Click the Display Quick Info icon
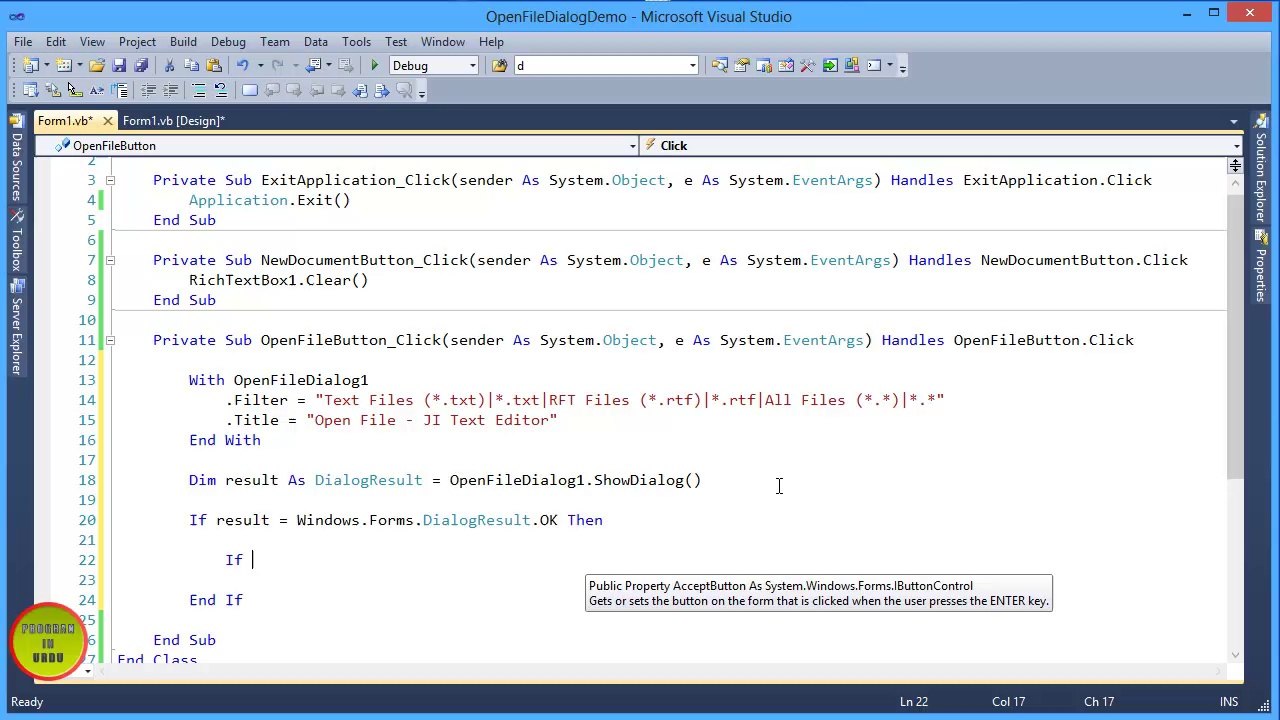 tap(75, 90)
